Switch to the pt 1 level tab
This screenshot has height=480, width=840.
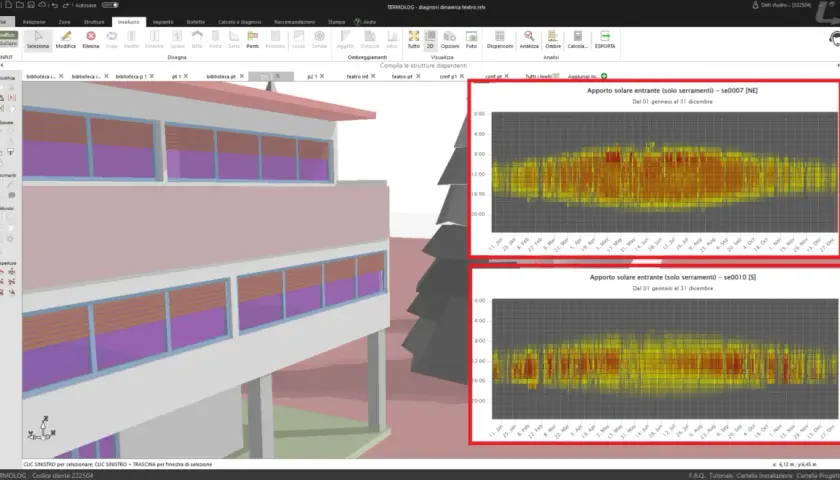(x=176, y=77)
